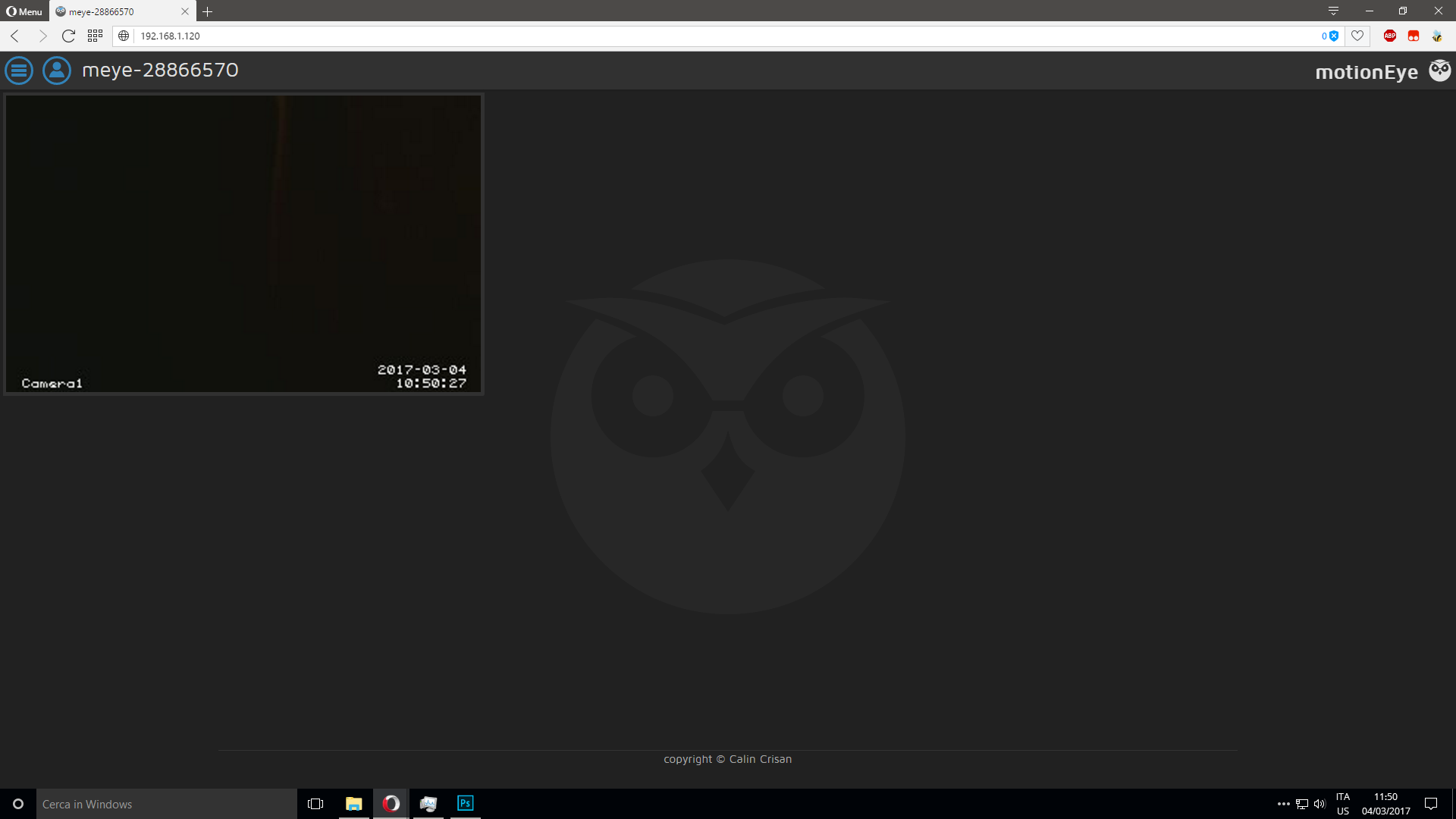This screenshot has width=1456, height=819.
Task: Go back to previous page
Action: pos(15,36)
